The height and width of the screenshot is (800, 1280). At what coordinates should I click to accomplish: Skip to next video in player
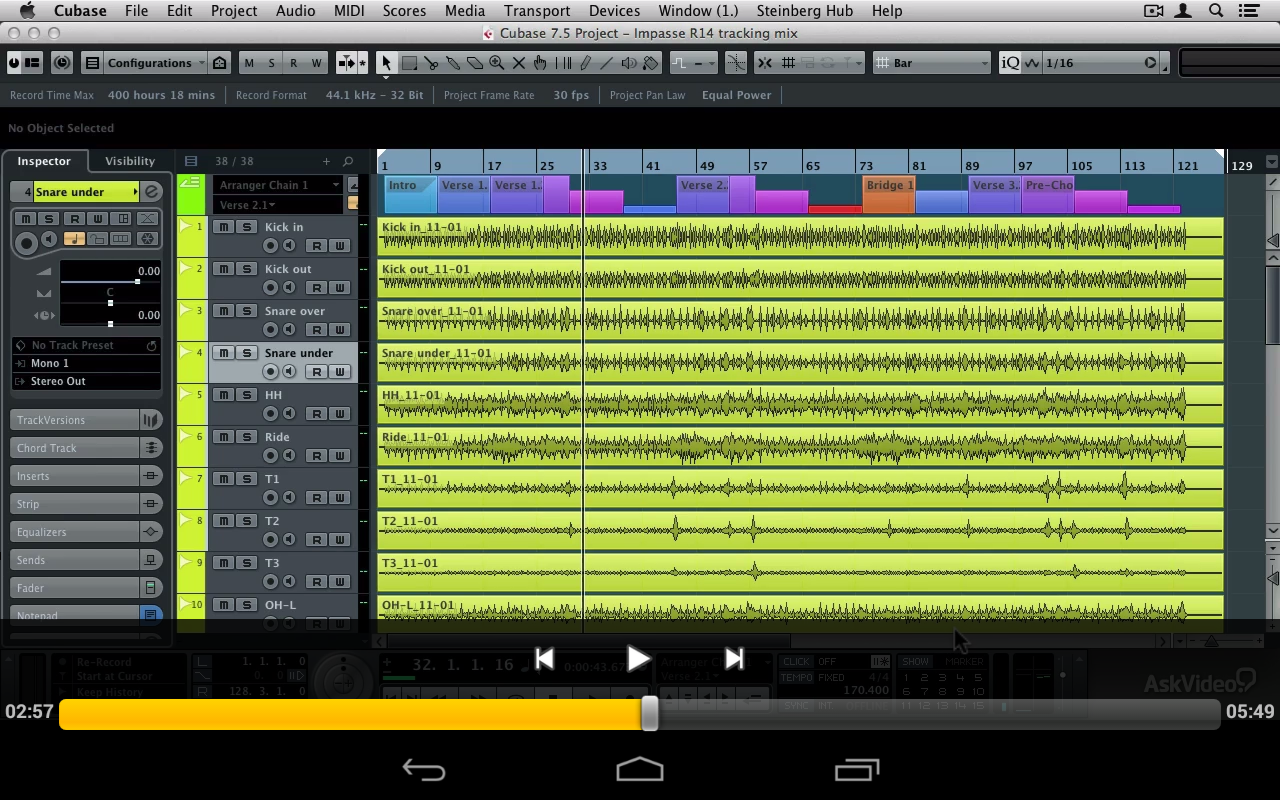point(734,659)
